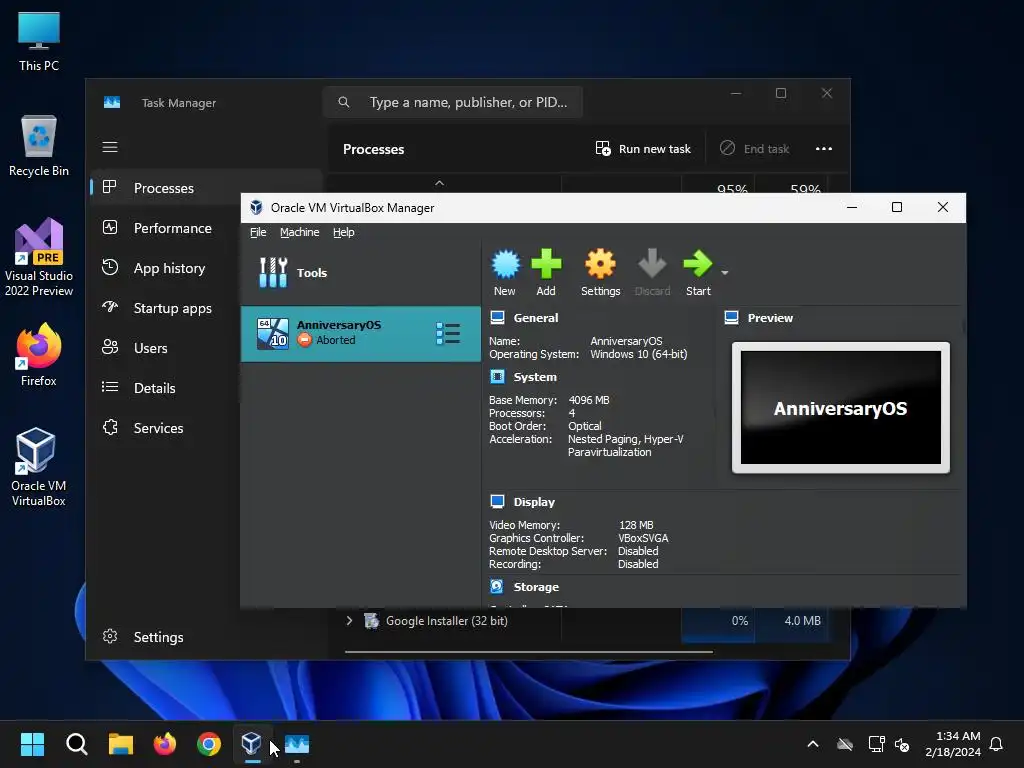Click VirtualBox icon in taskbar
The width and height of the screenshot is (1024, 768).
click(x=251, y=744)
